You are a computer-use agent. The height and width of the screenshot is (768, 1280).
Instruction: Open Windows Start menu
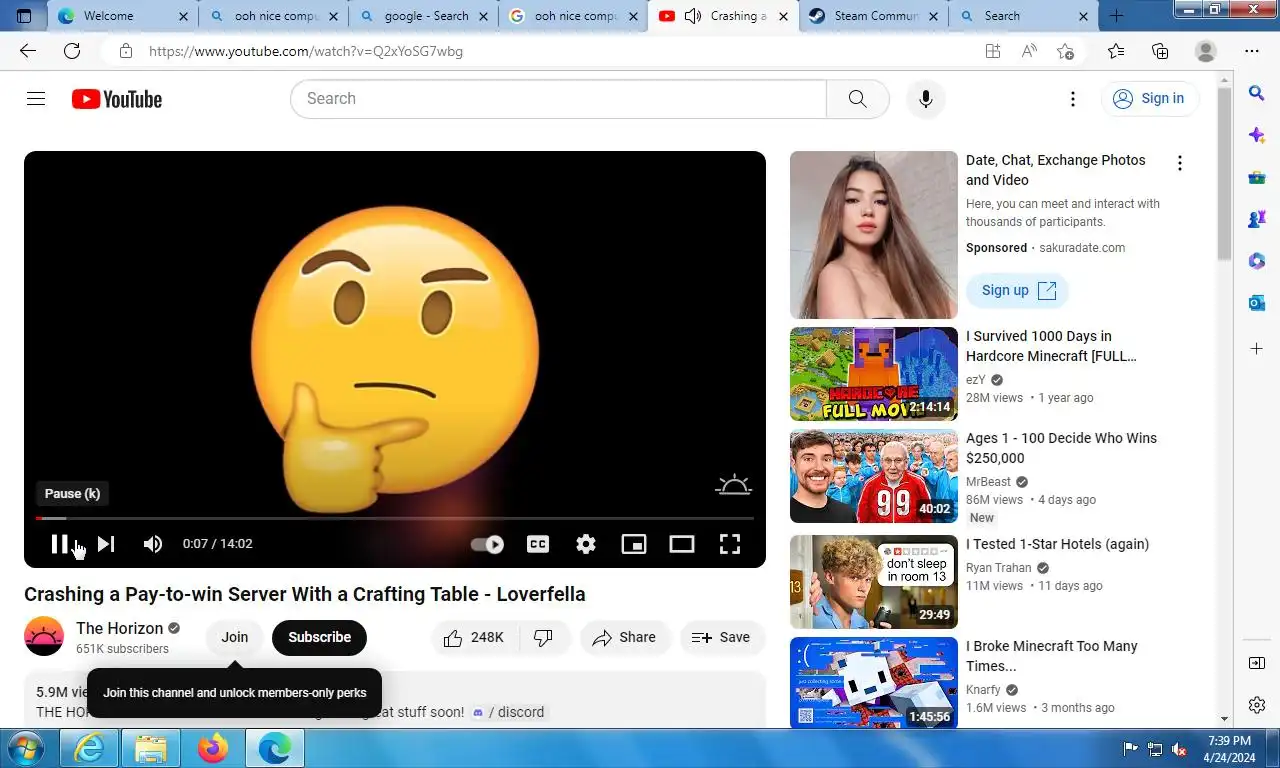(x=26, y=748)
